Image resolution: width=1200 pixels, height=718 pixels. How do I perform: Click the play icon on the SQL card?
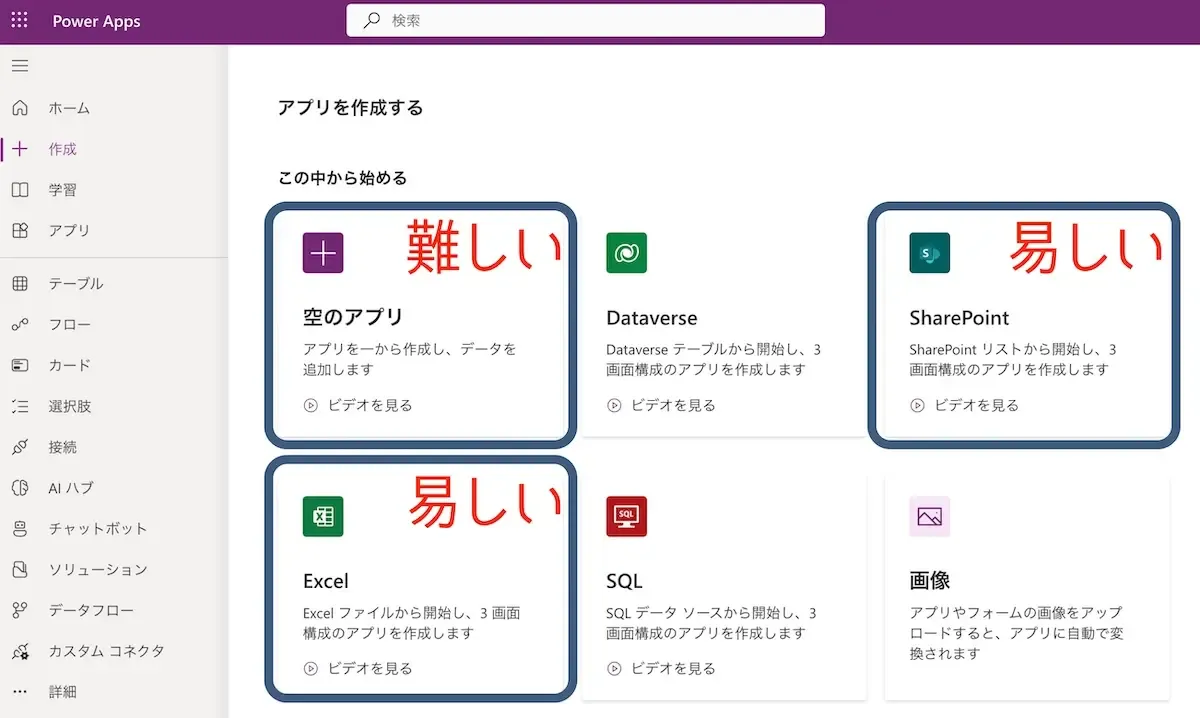click(x=614, y=669)
